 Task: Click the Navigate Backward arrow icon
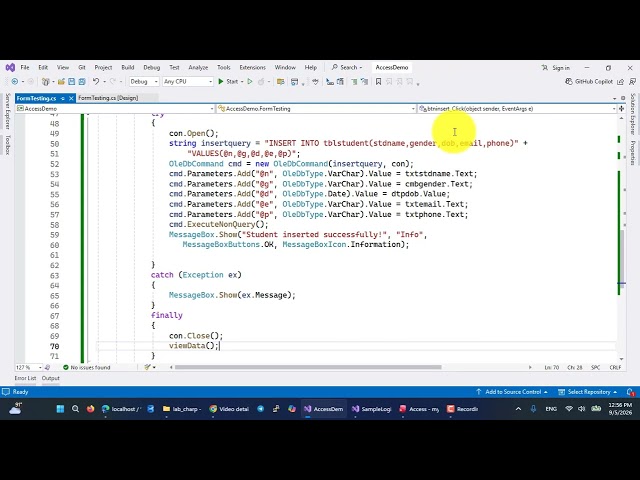click(15, 82)
